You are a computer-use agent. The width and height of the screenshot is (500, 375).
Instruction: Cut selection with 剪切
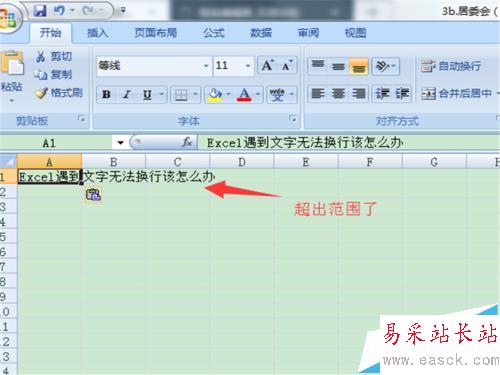(x=54, y=56)
